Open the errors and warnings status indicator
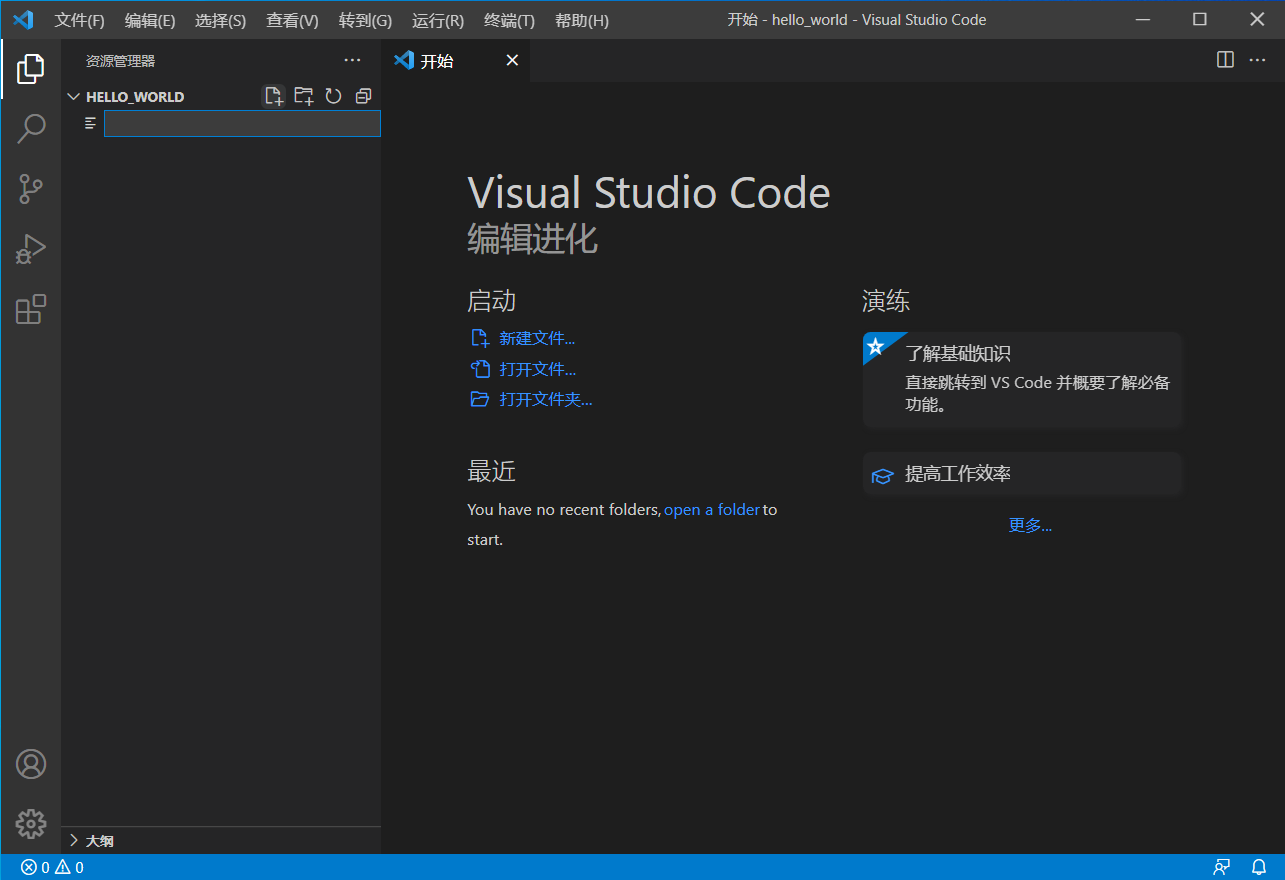The width and height of the screenshot is (1285, 880). tap(52, 867)
